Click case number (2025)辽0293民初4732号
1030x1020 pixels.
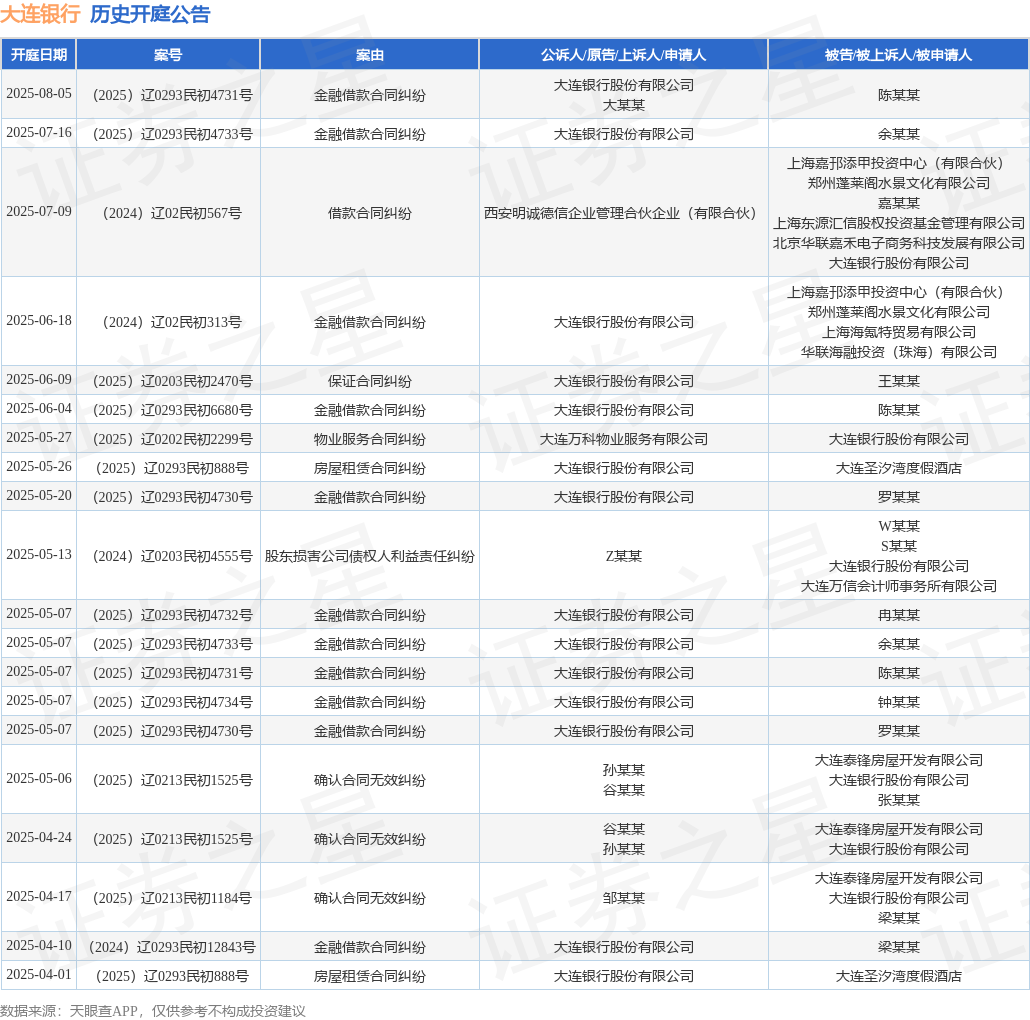coord(168,615)
